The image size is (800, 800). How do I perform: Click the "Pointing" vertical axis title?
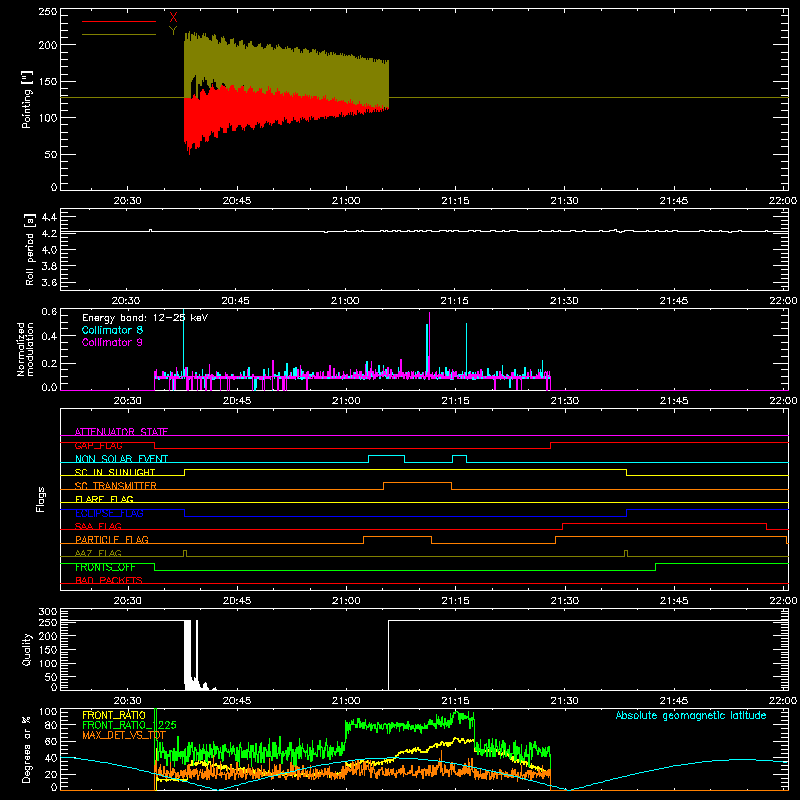point(27,99)
